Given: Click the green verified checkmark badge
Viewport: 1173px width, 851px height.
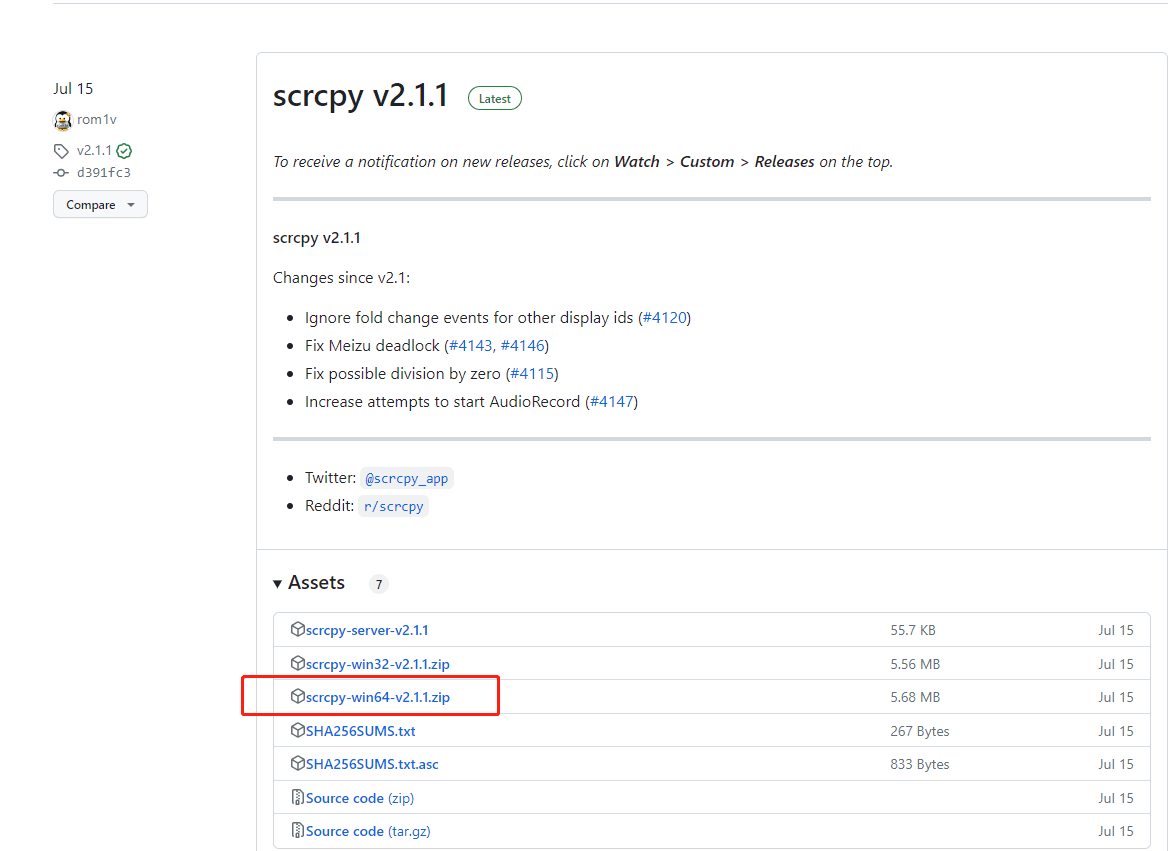Looking at the screenshot, I should coord(124,151).
